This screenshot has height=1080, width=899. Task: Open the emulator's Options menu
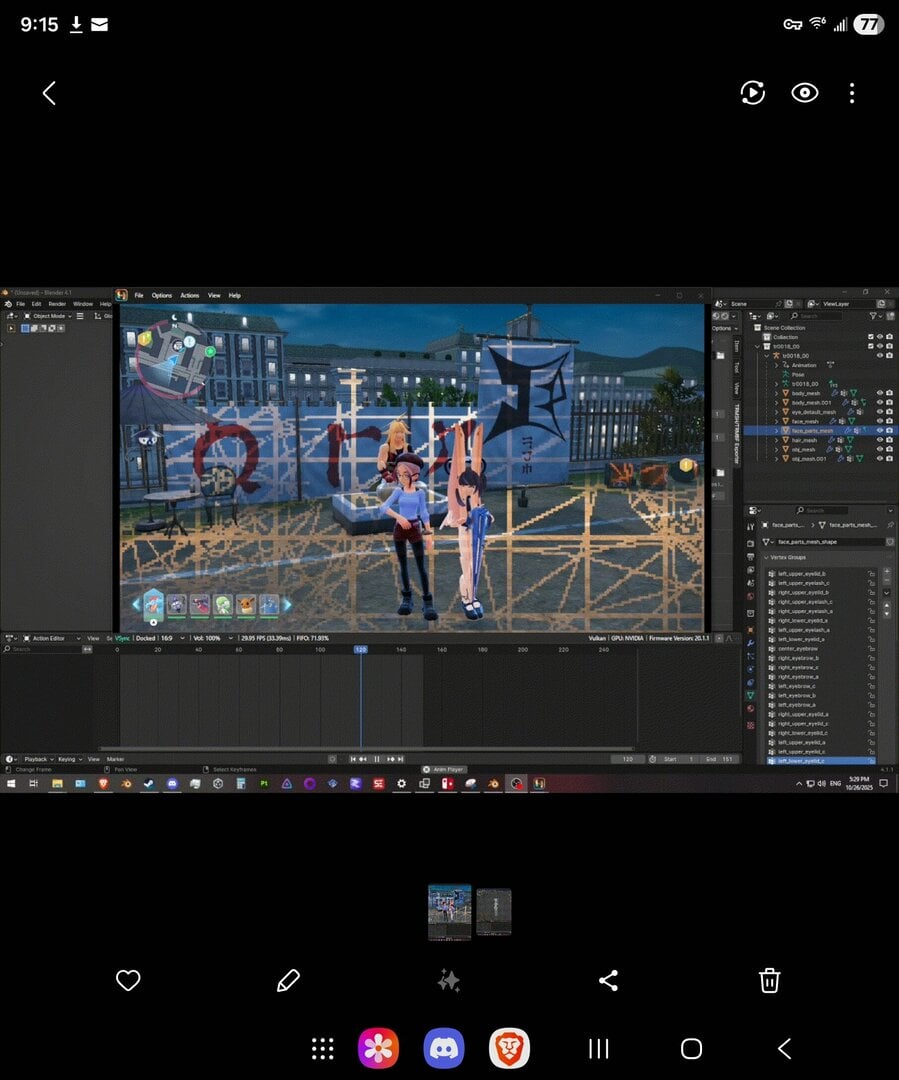tap(162, 295)
